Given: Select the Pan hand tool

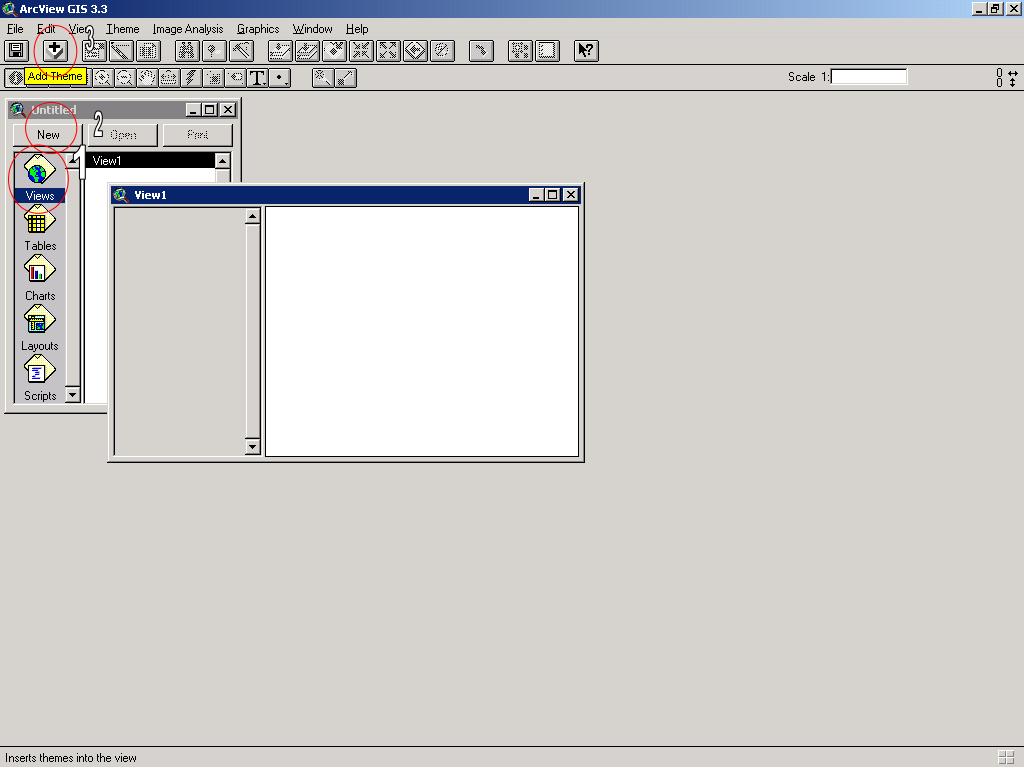Looking at the screenshot, I should pyautogui.click(x=147, y=78).
